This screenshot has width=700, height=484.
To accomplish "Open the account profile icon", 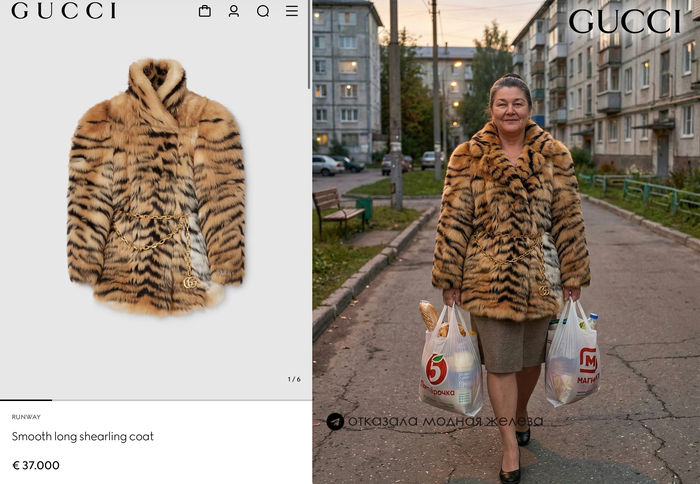I will [x=234, y=11].
